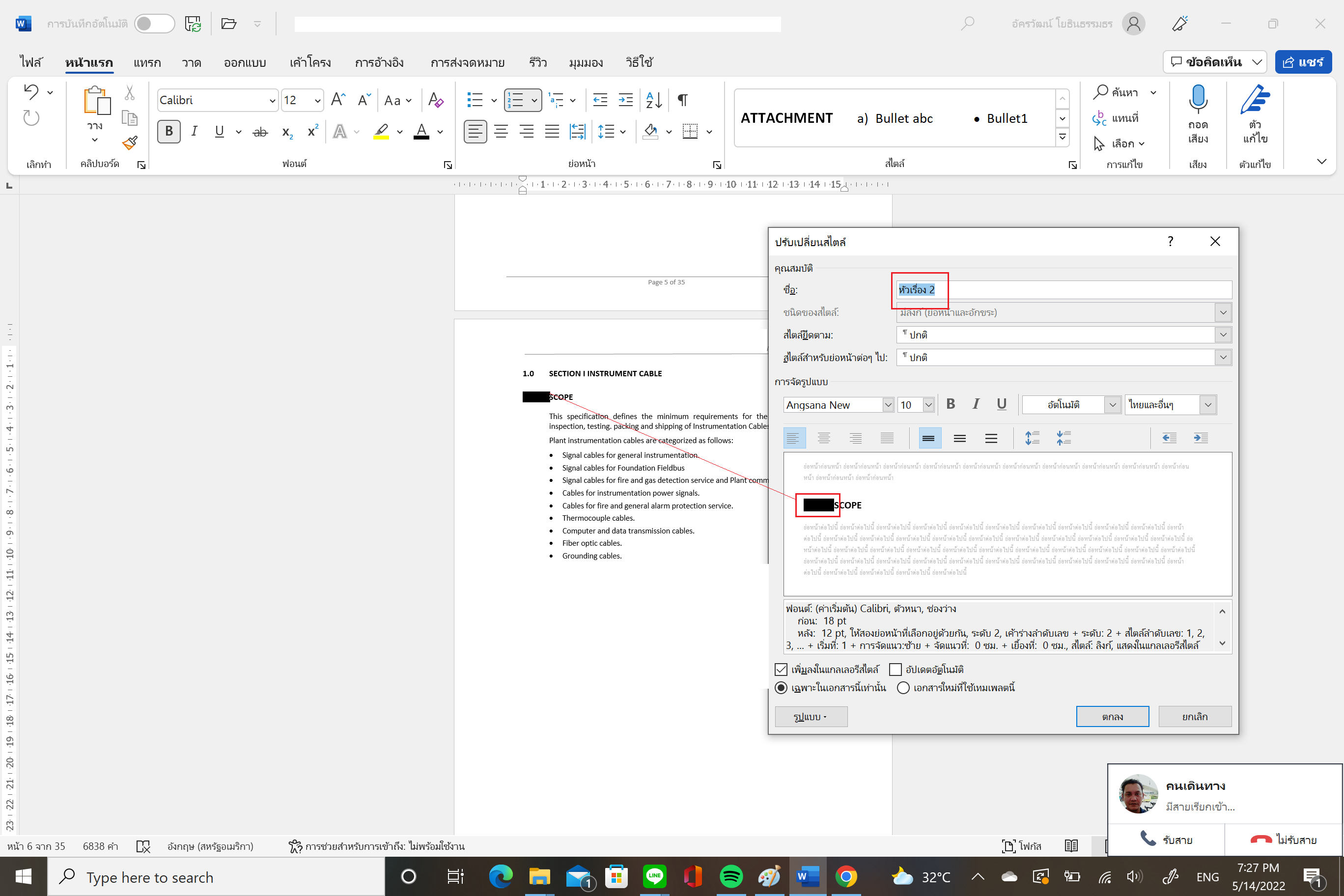This screenshot has width=1344, height=896.
Task: Expand the style based on dropdown
Action: coord(1223,335)
